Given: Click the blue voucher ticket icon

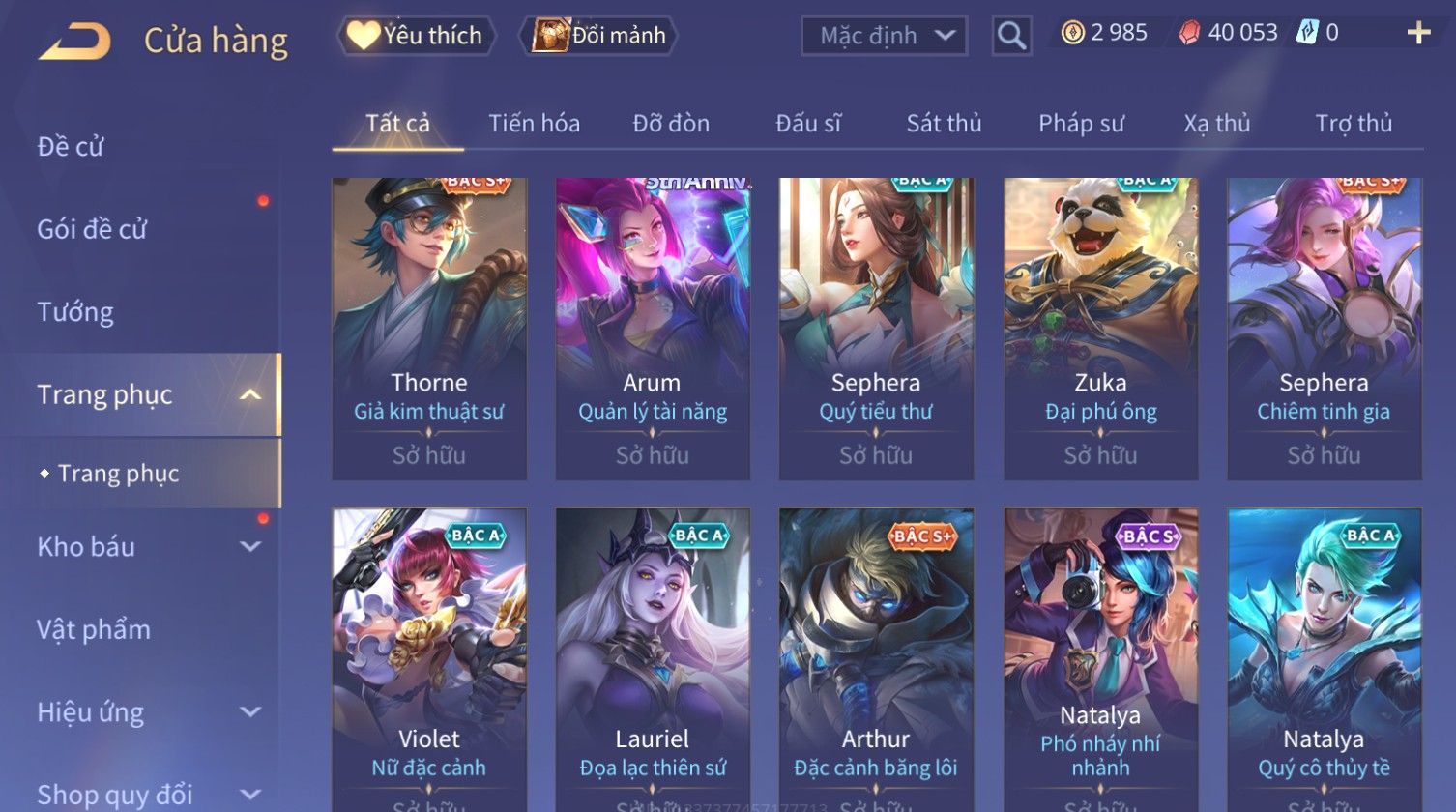Looking at the screenshot, I should [x=1306, y=34].
